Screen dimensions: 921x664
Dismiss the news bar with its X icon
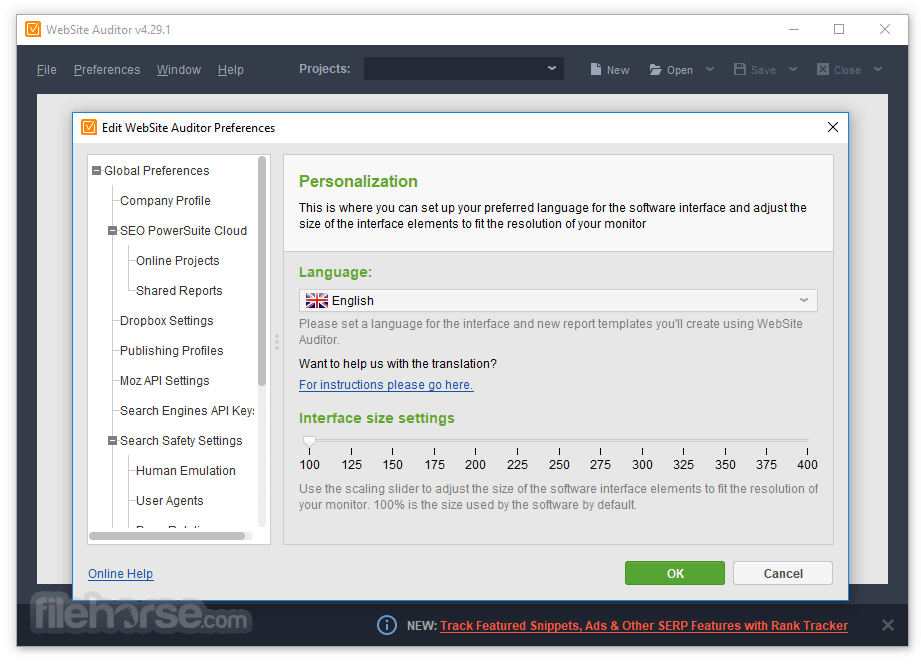click(x=888, y=625)
